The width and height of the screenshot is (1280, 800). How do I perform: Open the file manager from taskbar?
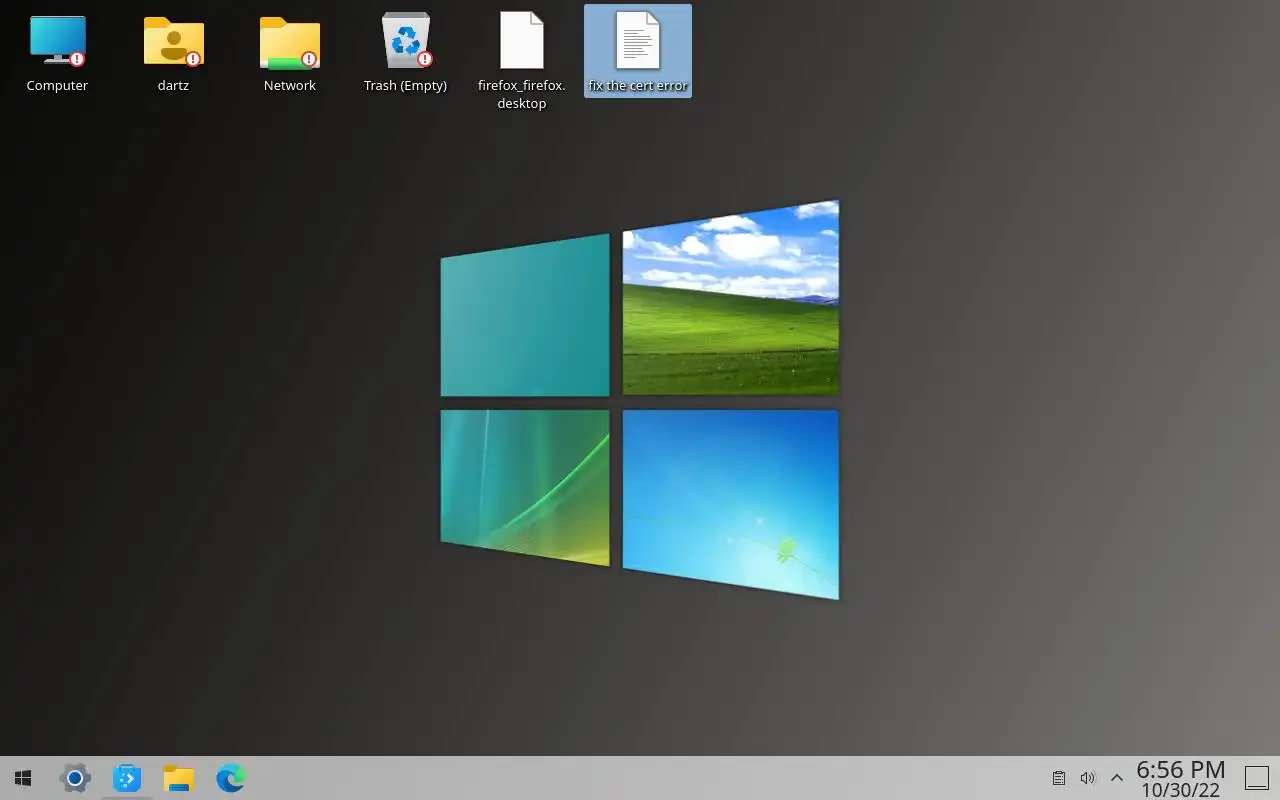click(179, 778)
